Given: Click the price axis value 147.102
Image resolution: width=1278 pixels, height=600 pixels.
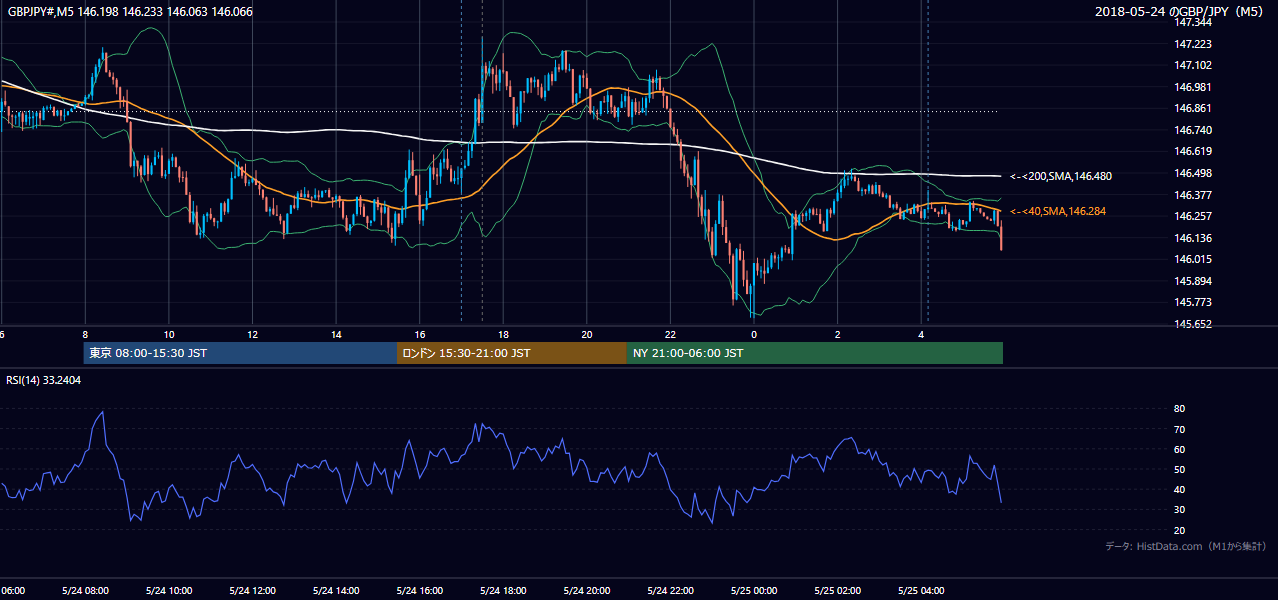Looking at the screenshot, I should point(1193,65).
